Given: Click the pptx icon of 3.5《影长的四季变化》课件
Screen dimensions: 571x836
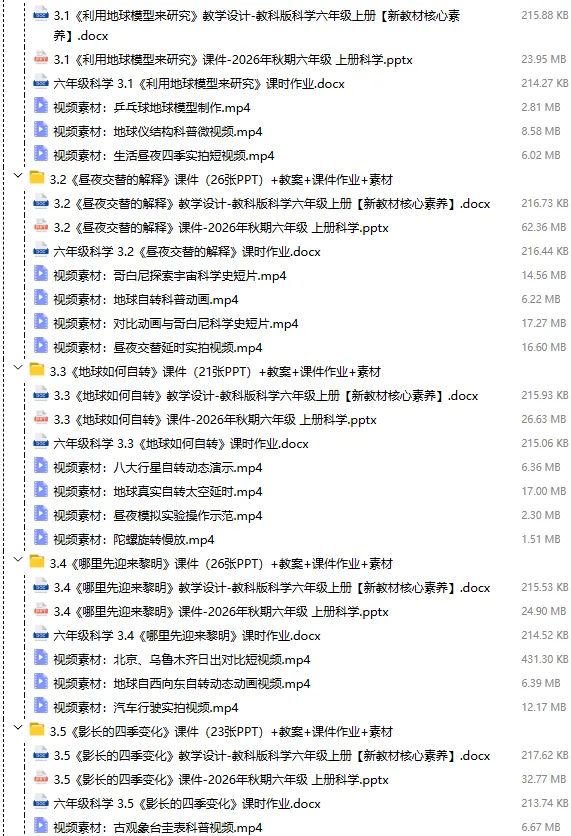Looking at the screenshot, I should pyautogui.click(x=41, y=778).
